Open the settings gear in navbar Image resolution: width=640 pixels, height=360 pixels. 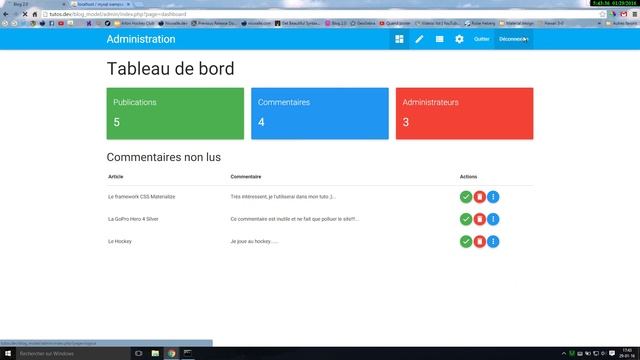[x=459, y=39]
